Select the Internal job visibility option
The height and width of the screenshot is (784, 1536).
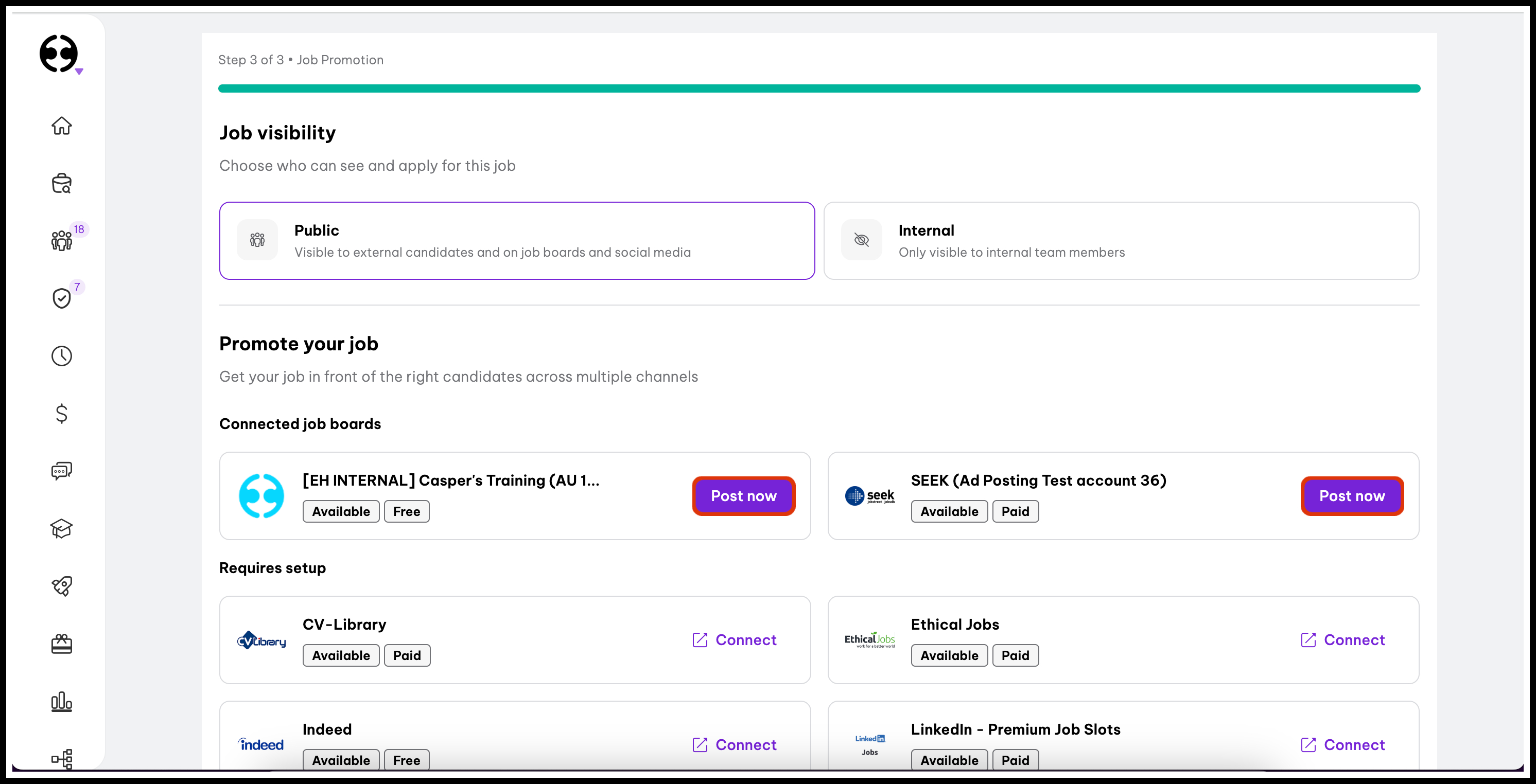pyautogui.click(x=1121, y=241)
